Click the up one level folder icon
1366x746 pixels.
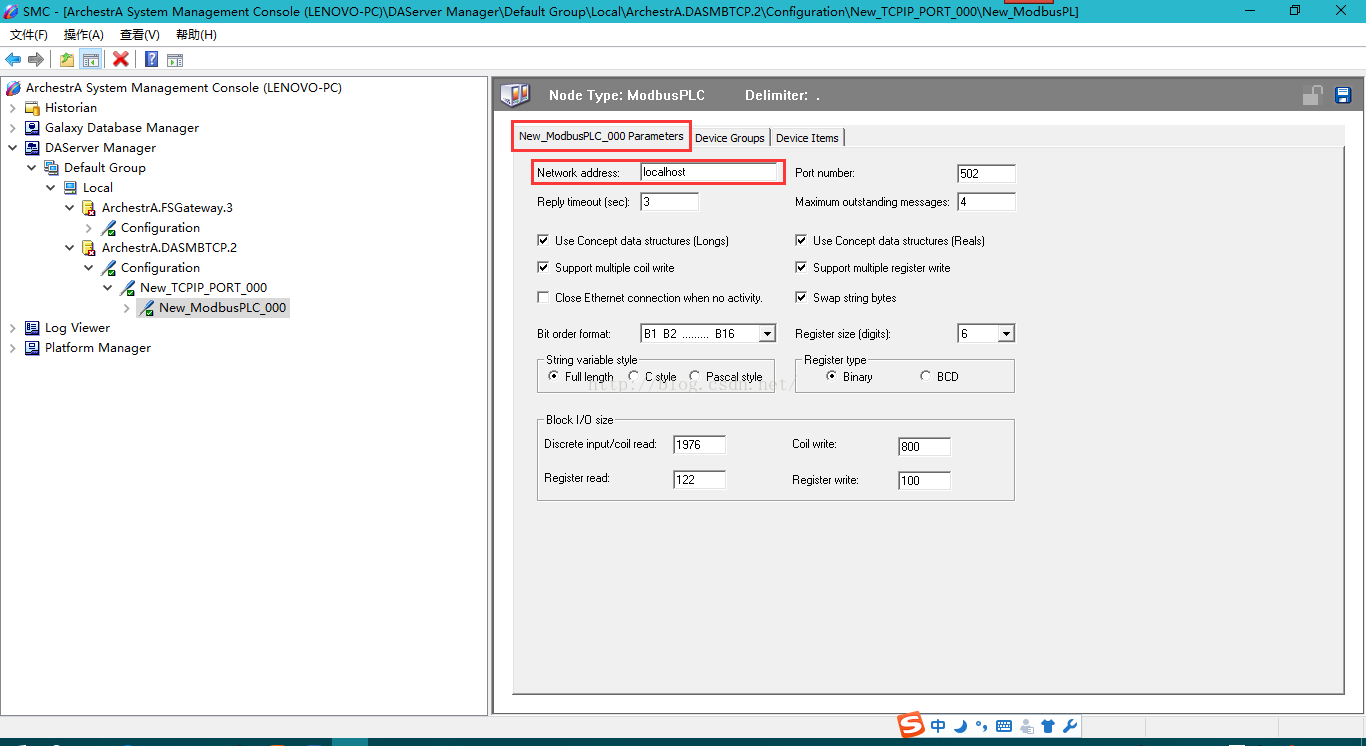tap(66, 60)
